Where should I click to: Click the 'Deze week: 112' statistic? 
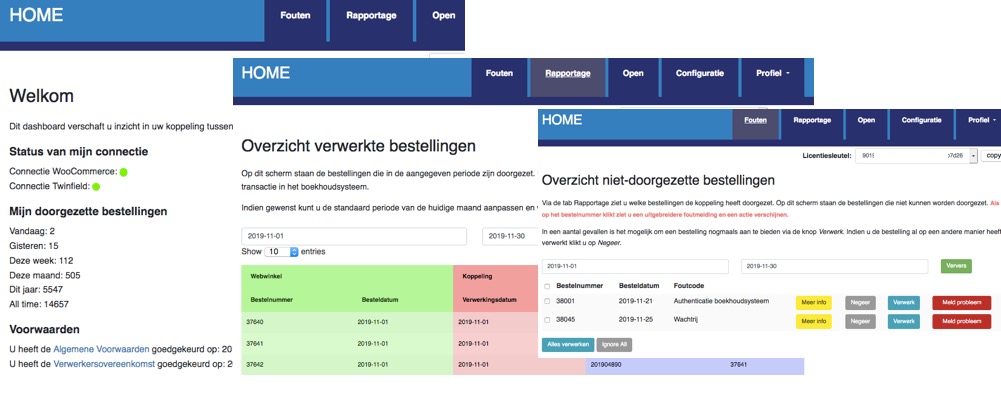tap(41, 260)
